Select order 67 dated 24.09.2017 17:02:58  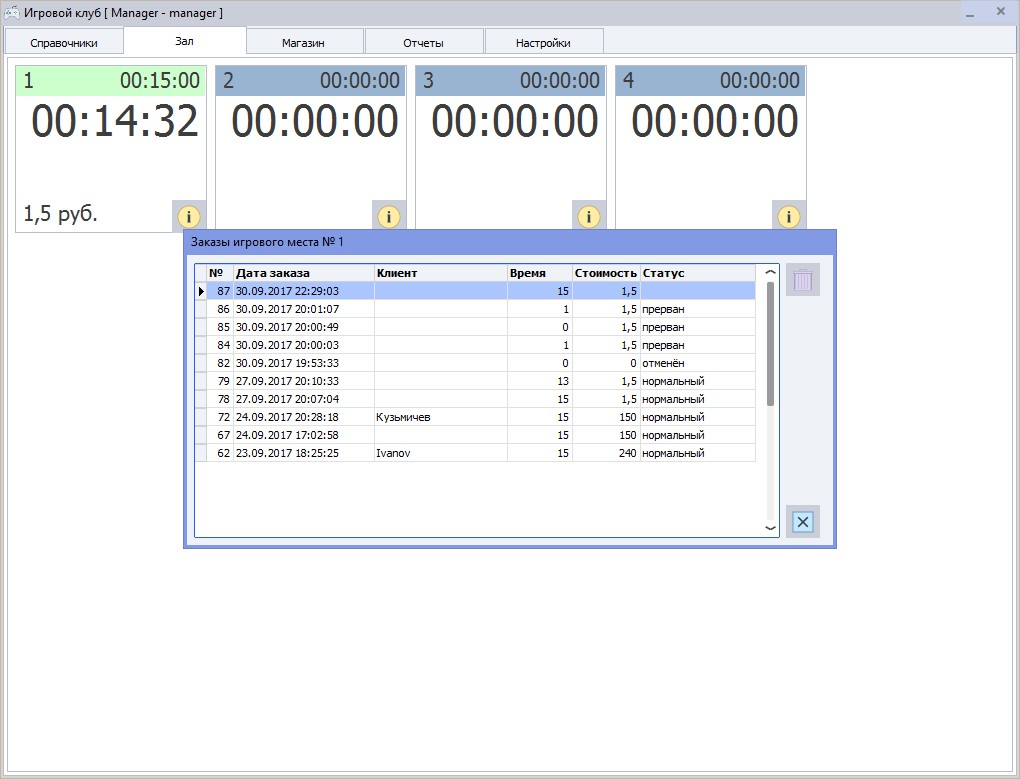[476, 435]
